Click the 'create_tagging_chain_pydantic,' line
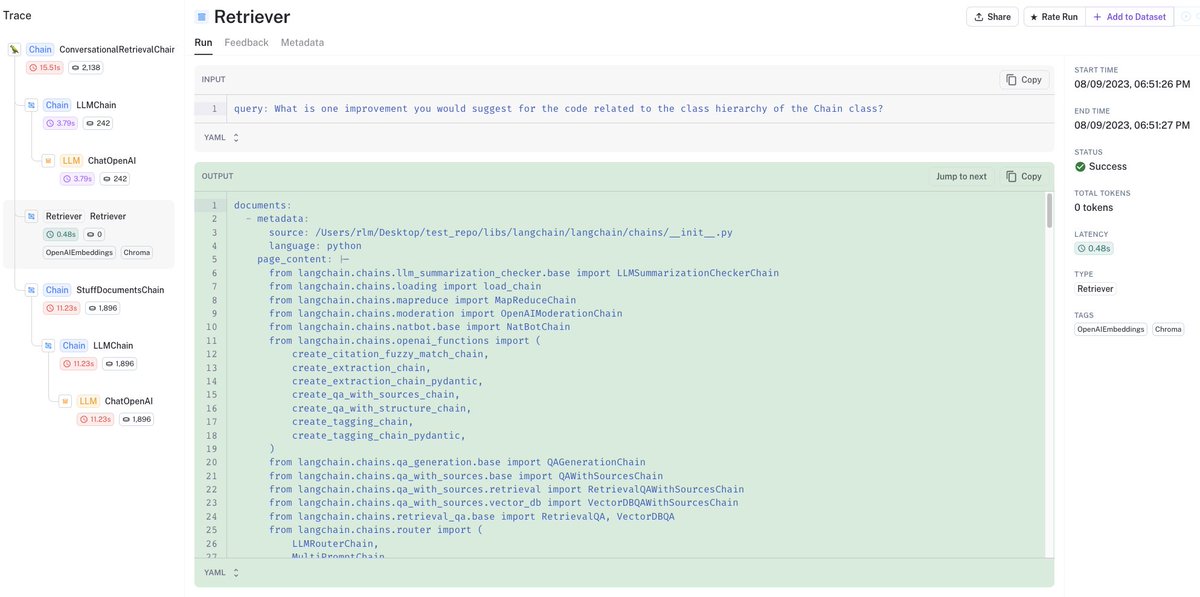 tap(378, 435)
